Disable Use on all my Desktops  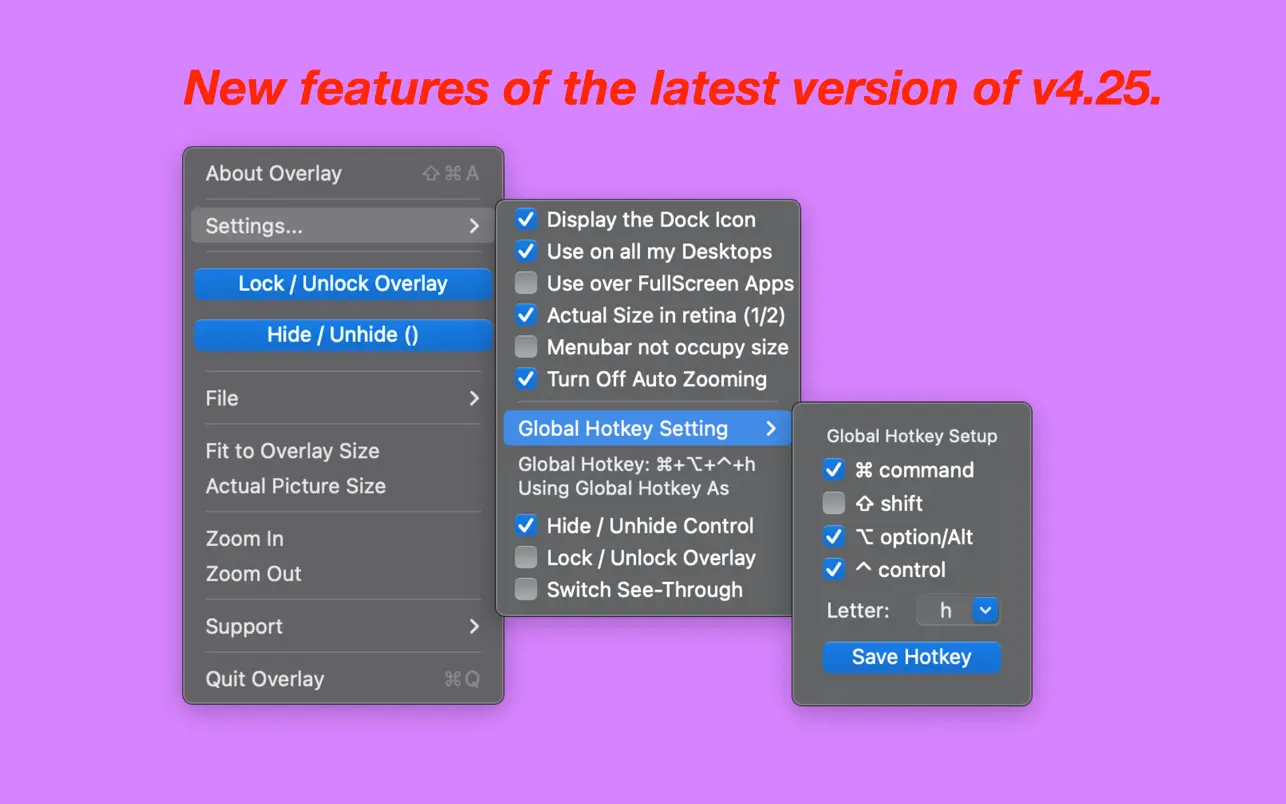pos(526,251)
